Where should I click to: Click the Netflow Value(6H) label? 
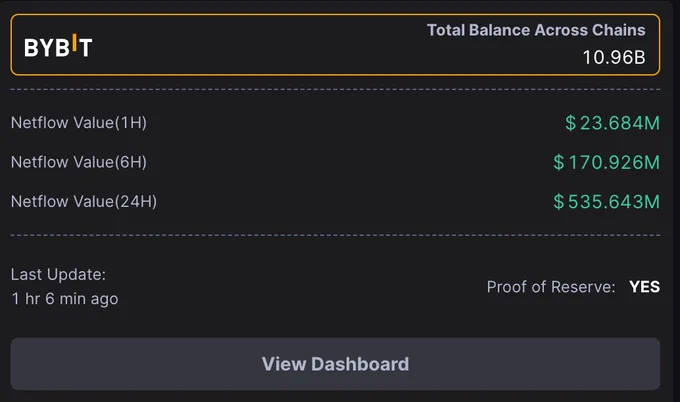79,162
